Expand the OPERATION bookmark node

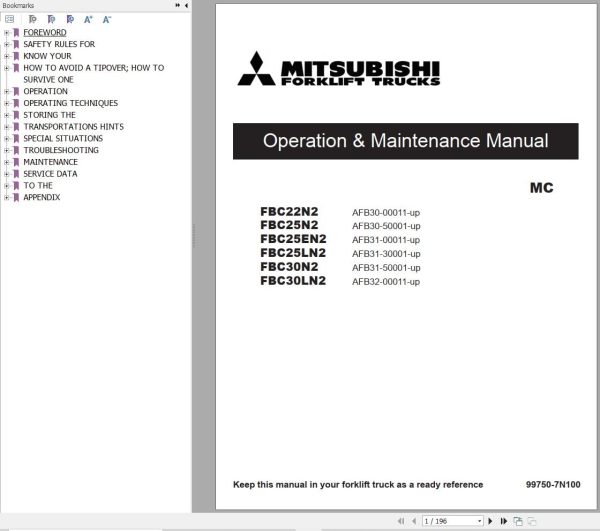click(7, 91)
